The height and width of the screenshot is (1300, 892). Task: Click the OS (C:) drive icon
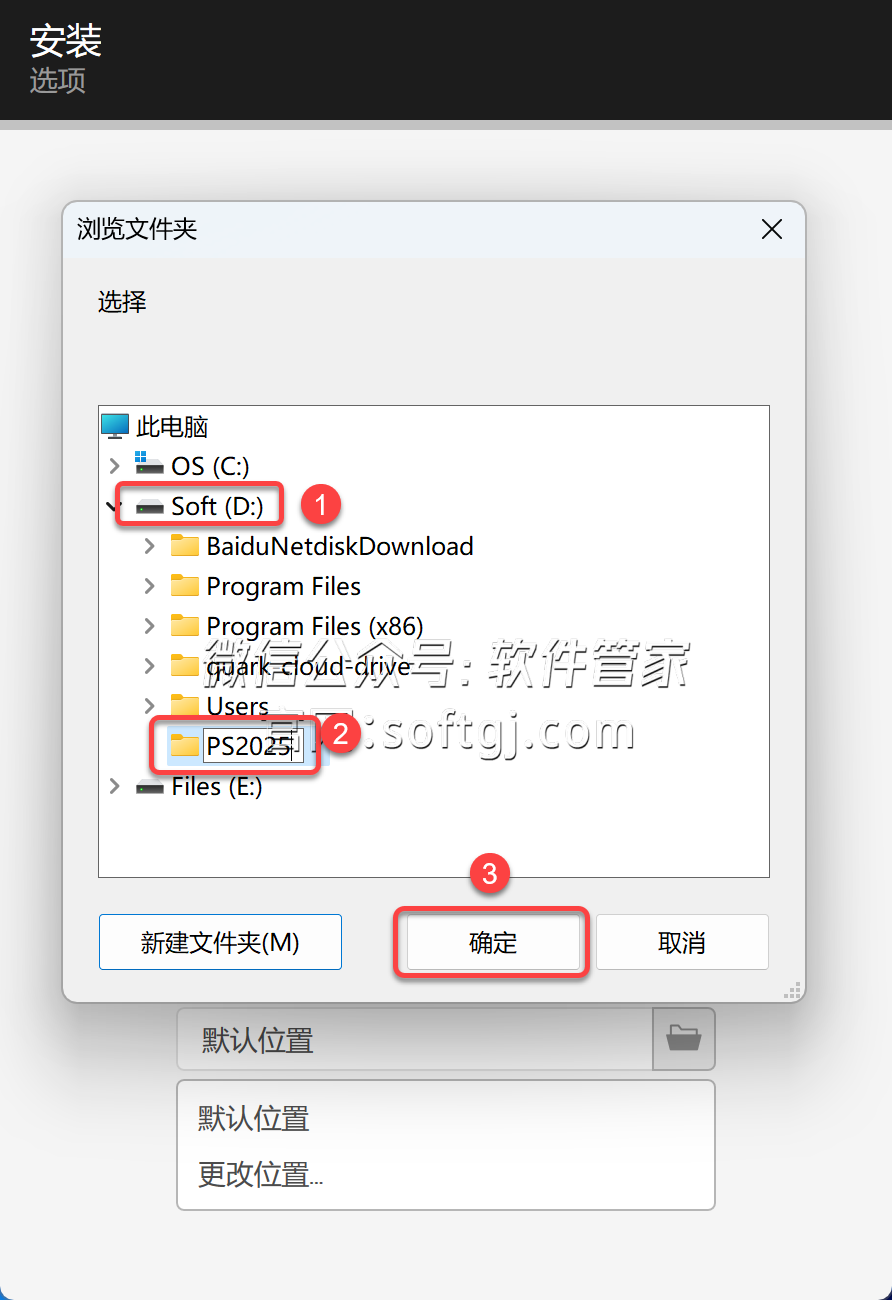pos(150,466)
